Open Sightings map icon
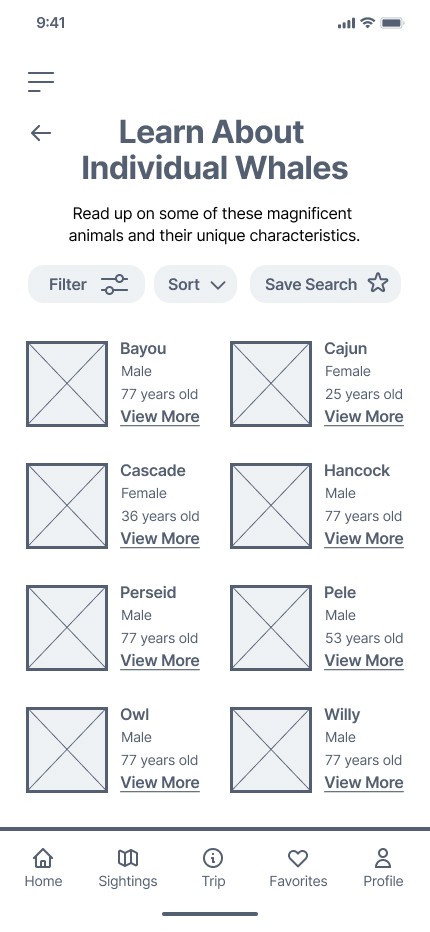Screen dimensions: 430x932 click(128, 858)
